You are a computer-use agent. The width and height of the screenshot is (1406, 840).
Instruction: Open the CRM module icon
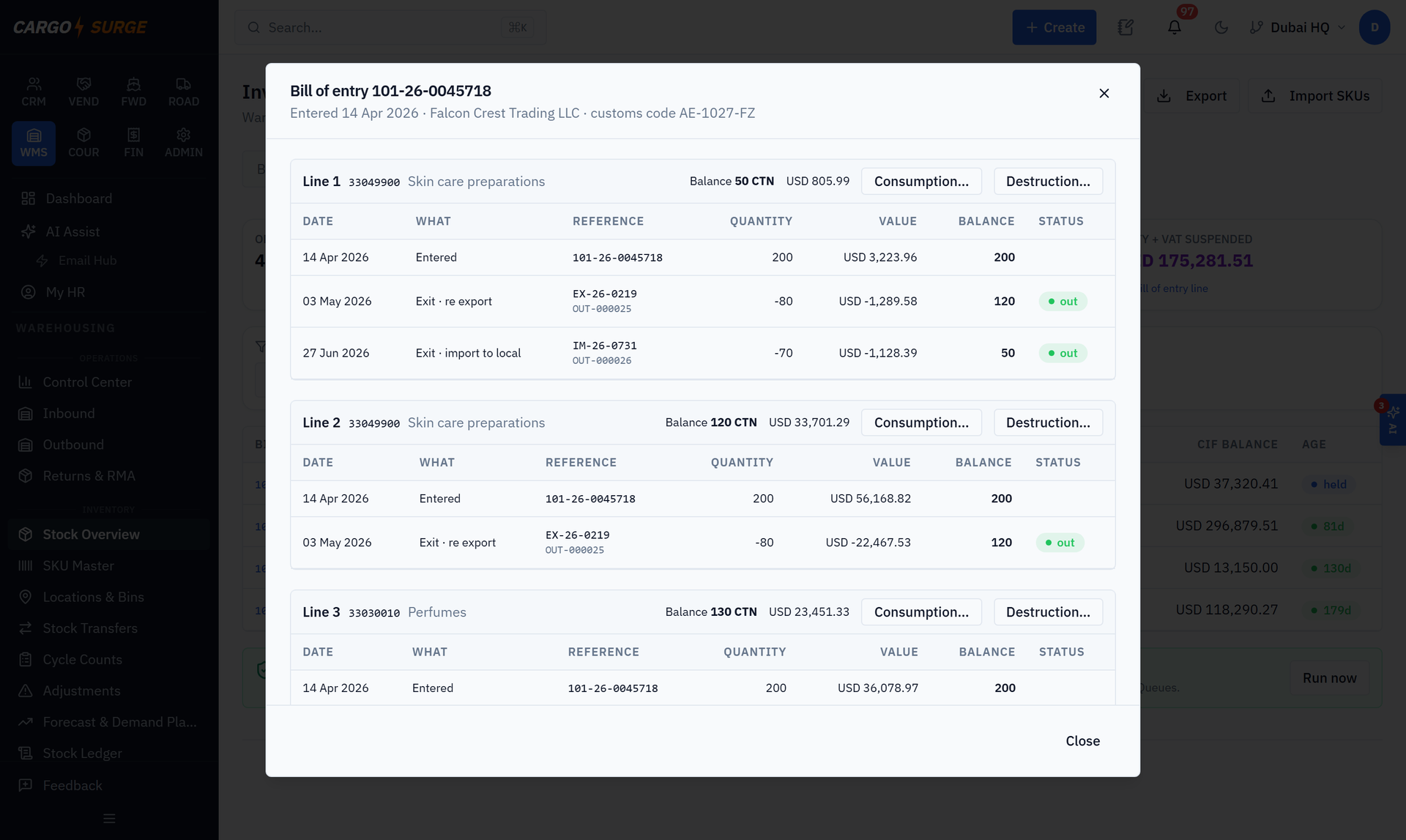click(34, 92)
